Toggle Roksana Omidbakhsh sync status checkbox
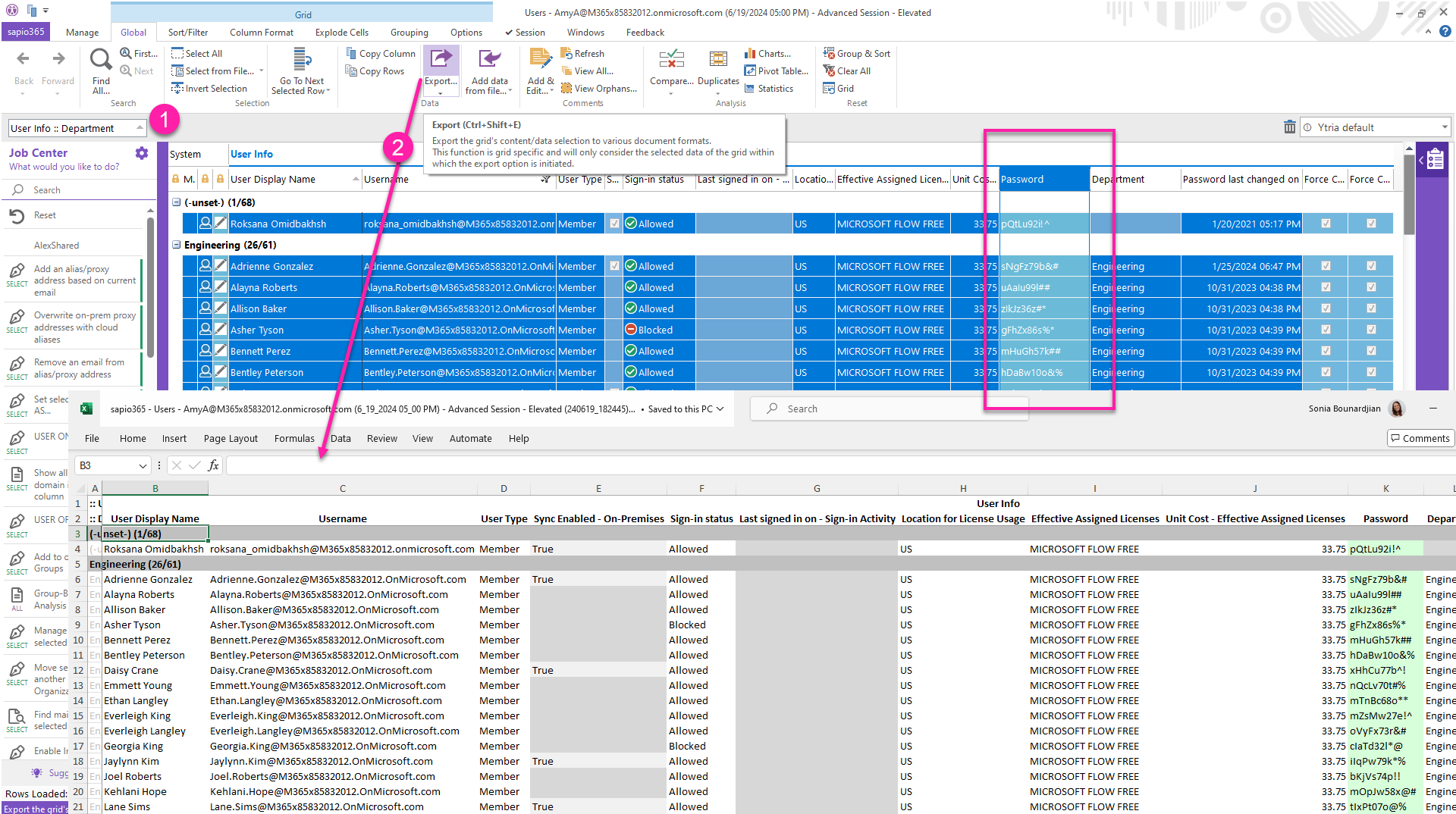 click(614, 224)
